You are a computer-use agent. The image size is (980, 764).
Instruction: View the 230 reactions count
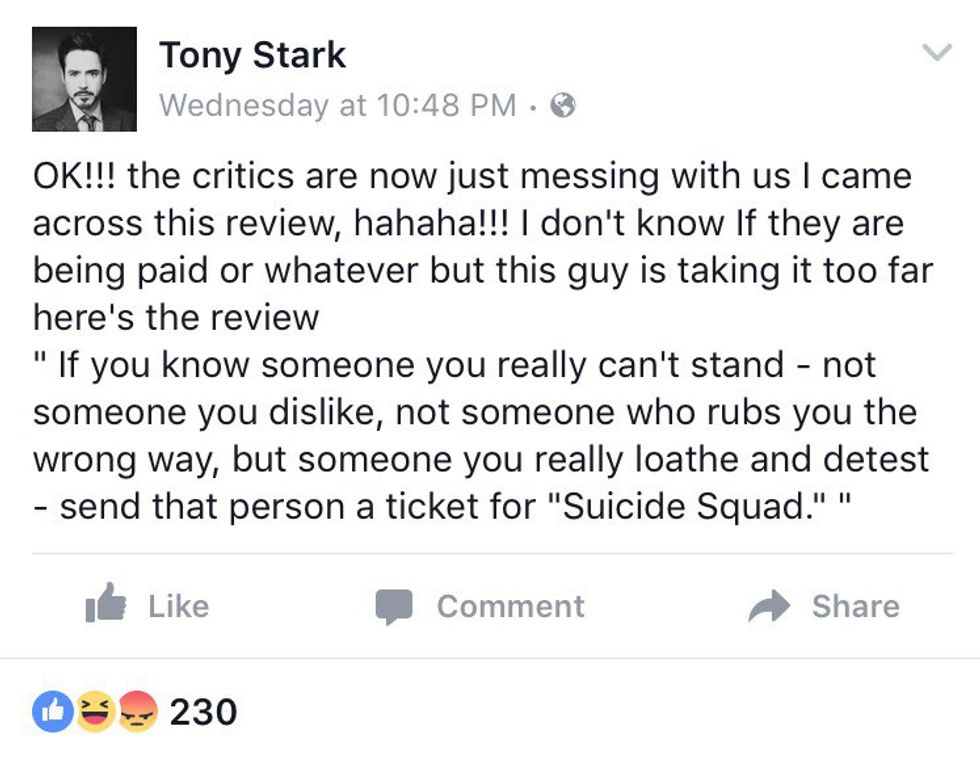click(x=203, y=712)
